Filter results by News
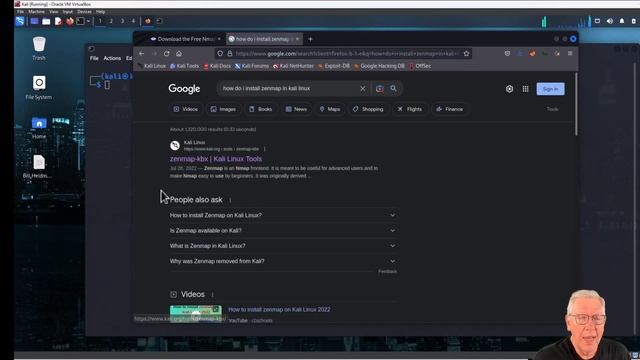Viewport: 640px width, 360px height. 296,109
